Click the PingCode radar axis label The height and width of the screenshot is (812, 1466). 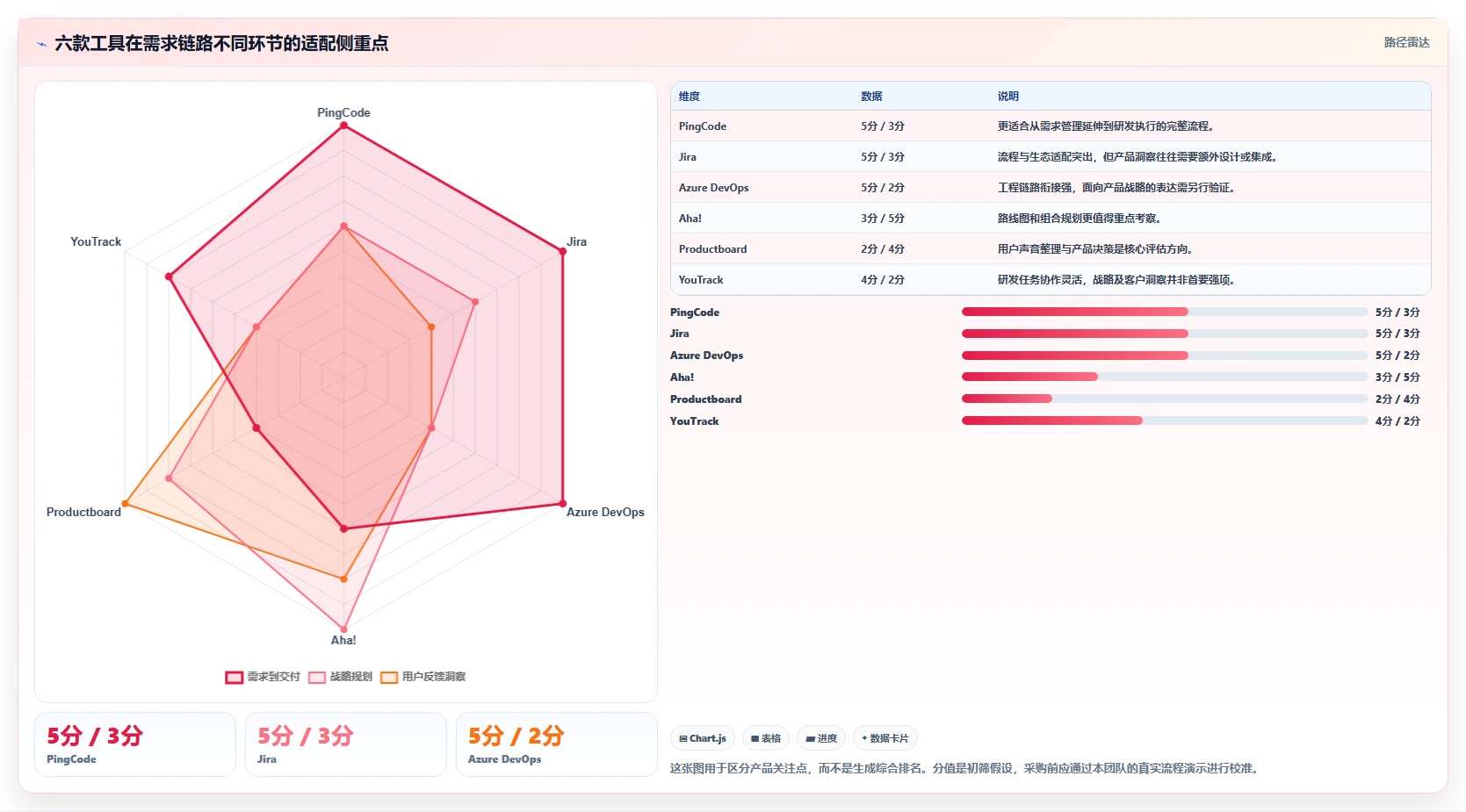click(x=343, y=112)
